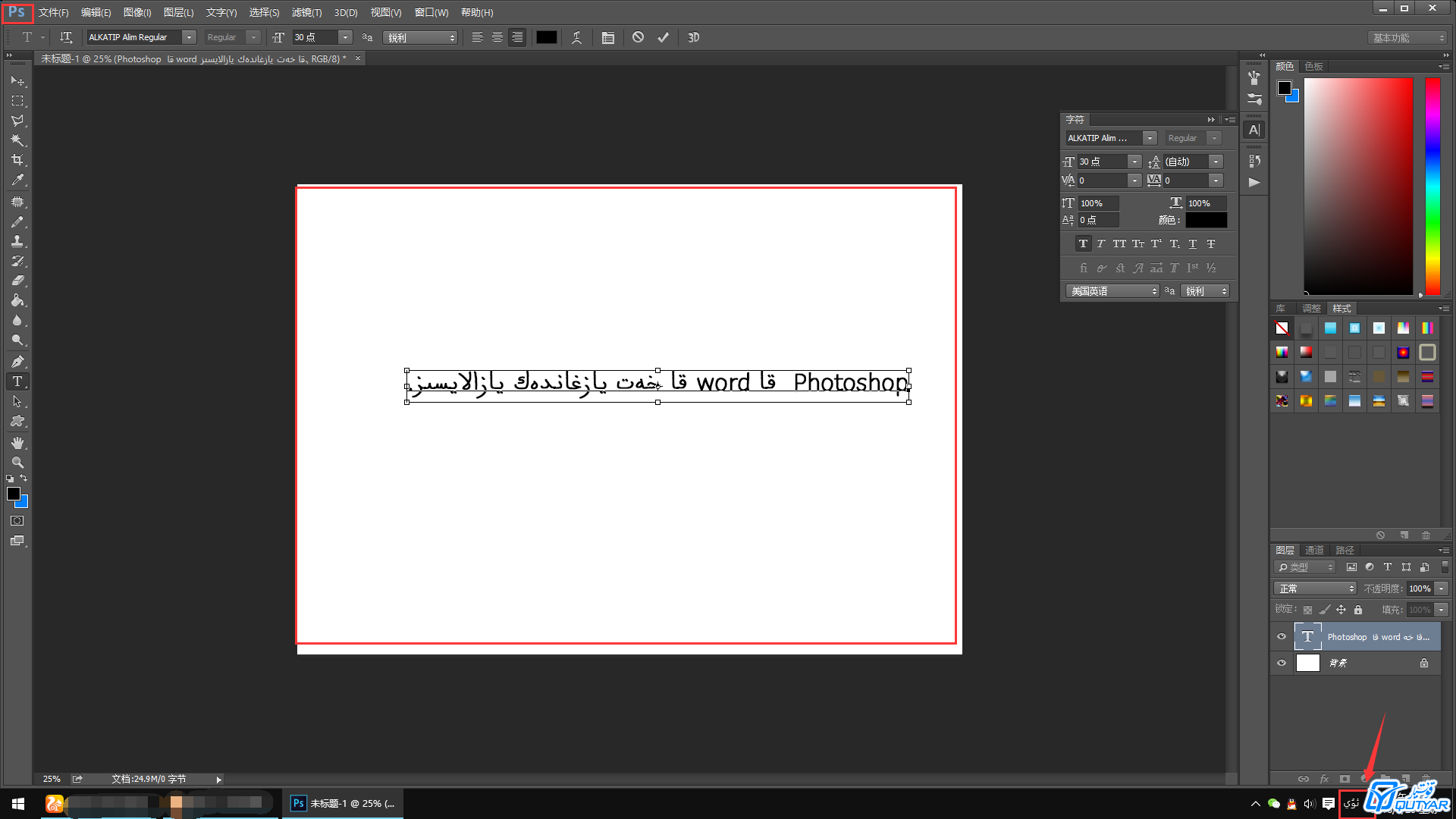Select the Dodge tool
The height and width of the screenshot is (819, 1456).
coord(17,340)
